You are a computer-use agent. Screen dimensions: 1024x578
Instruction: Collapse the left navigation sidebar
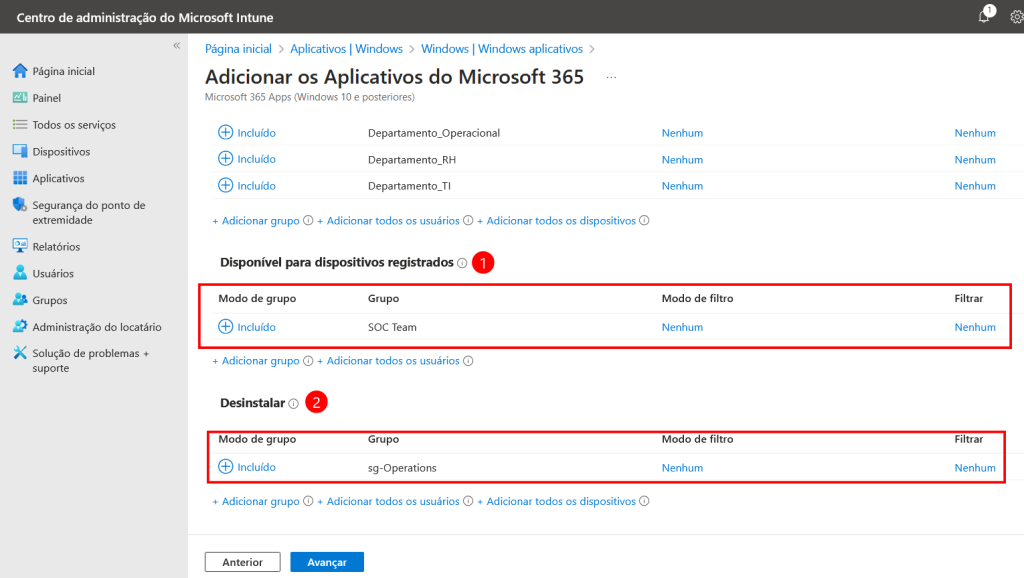[176, 46]
